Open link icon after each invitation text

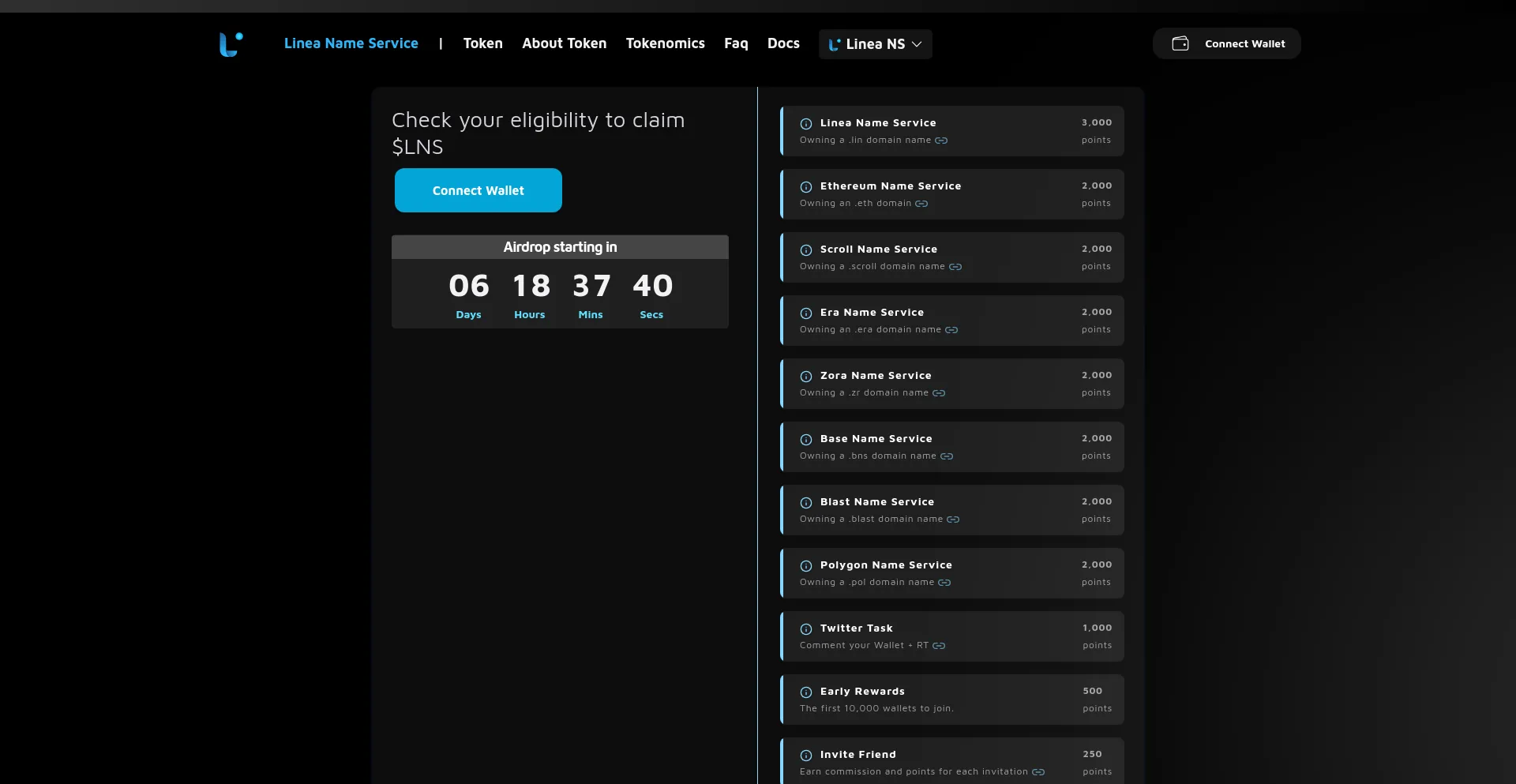[1038, 772]
